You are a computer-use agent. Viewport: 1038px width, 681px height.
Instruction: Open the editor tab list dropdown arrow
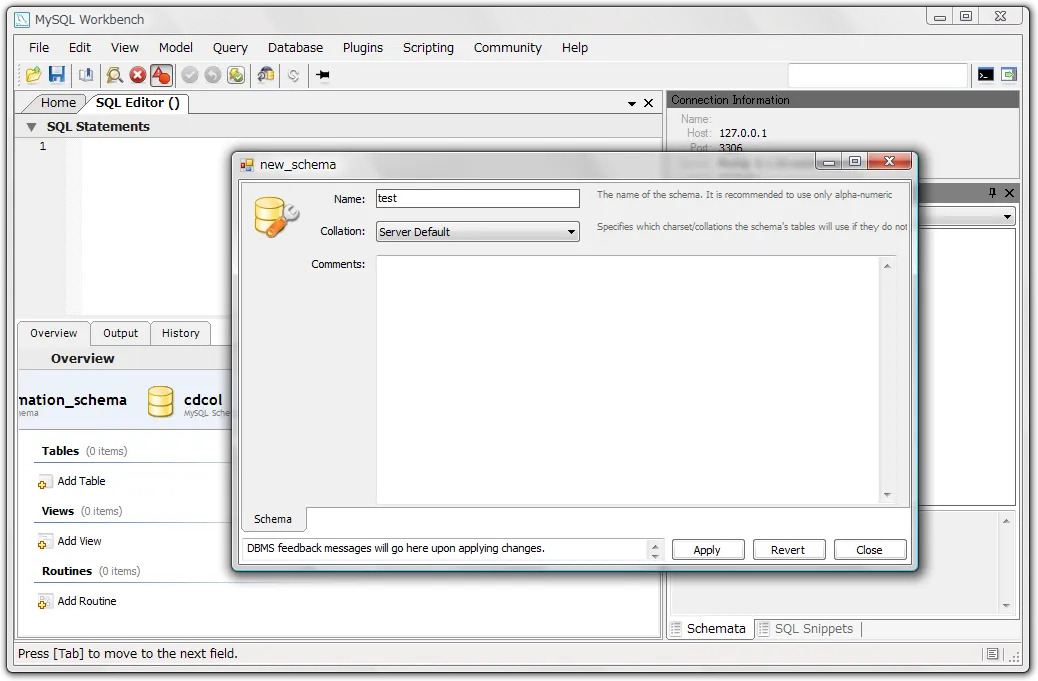coord(632,103)
